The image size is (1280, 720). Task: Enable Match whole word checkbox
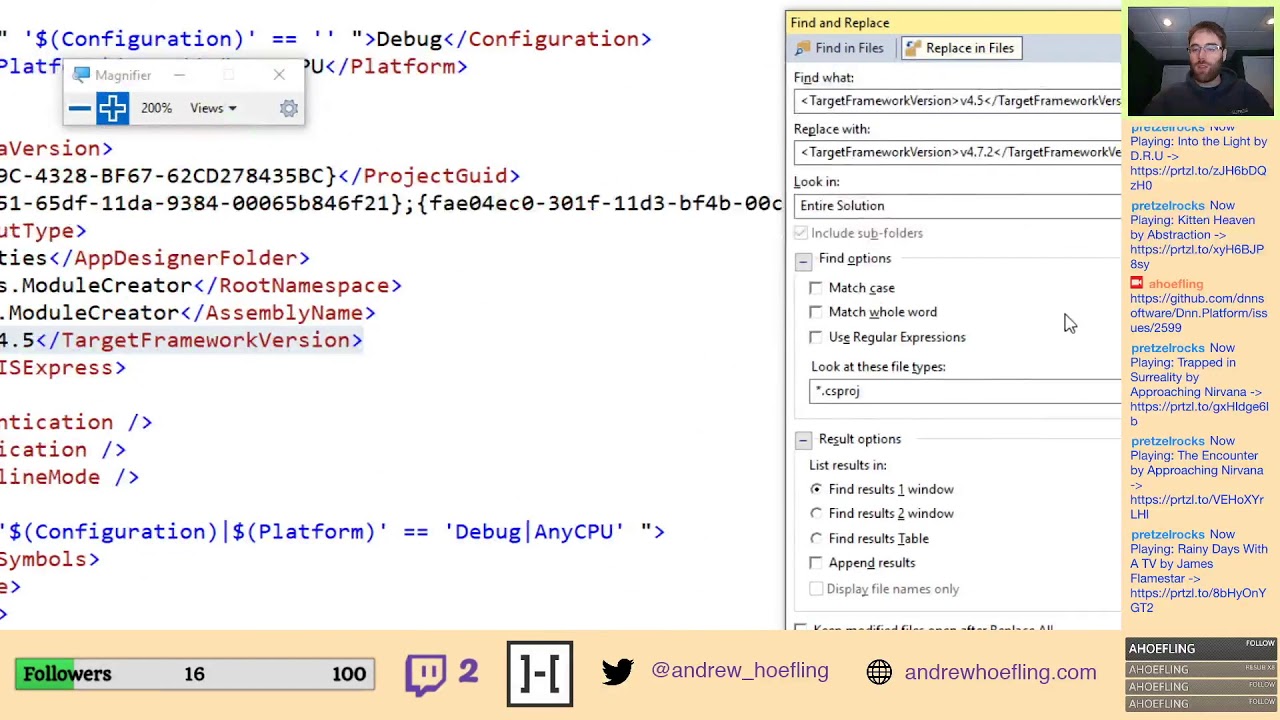point(816,312)
